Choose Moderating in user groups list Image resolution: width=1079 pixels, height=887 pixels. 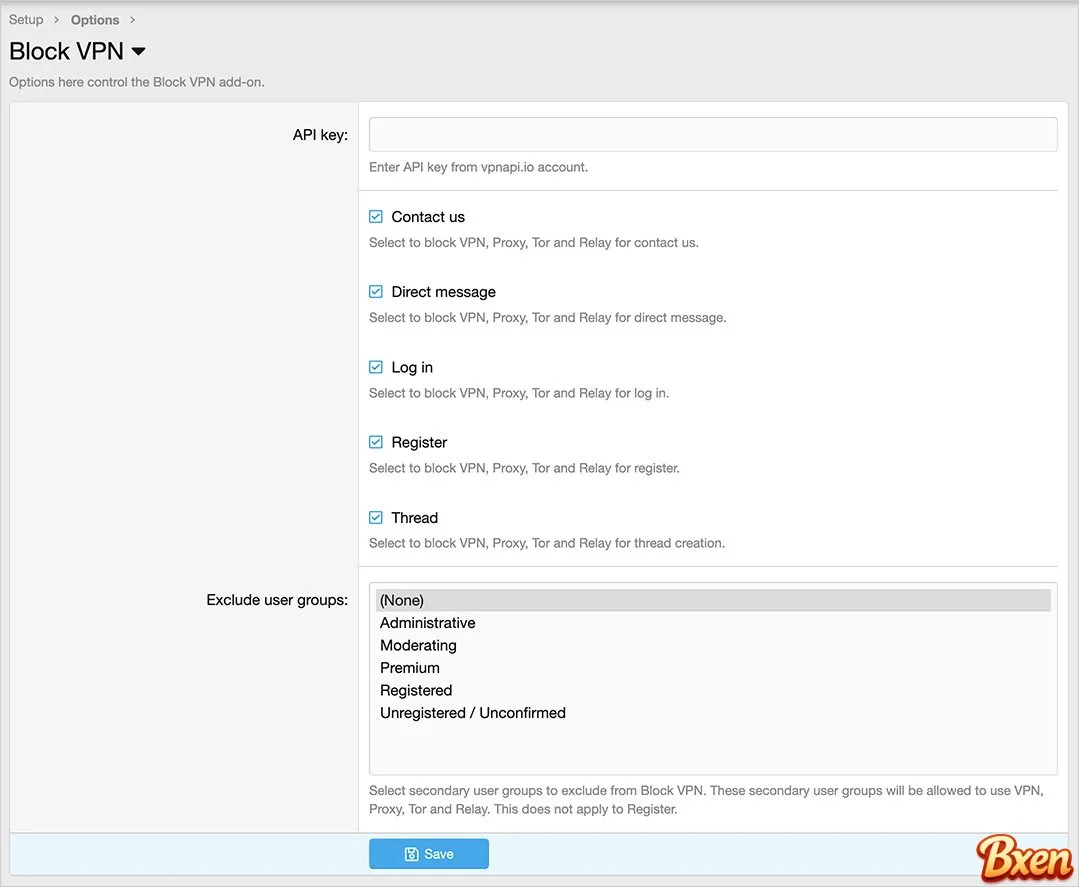coord(418,645)
